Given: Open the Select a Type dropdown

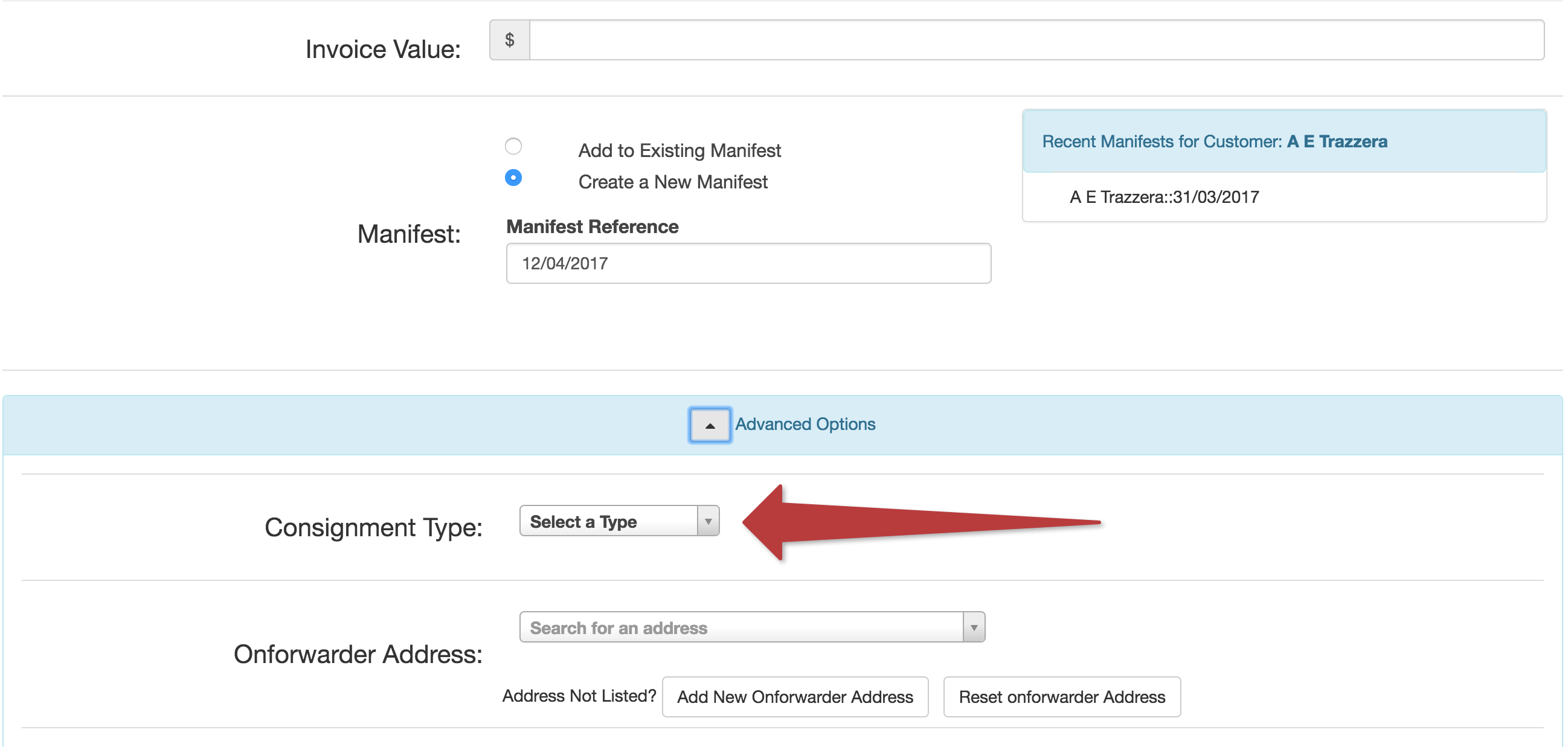Looking at the screenshot, I should tap(609, 521).
